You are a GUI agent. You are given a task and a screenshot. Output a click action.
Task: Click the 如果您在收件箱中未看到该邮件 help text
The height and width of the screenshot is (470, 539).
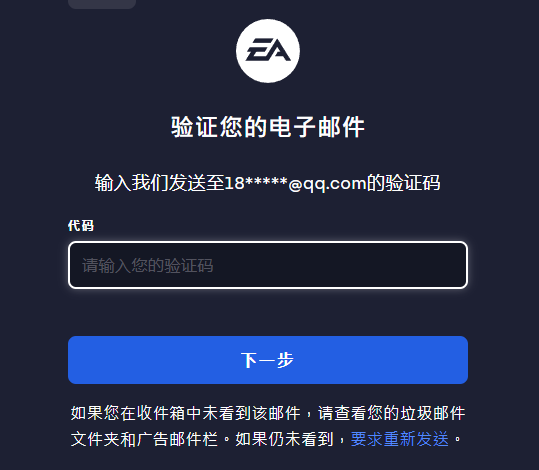[x=186, y=413]
